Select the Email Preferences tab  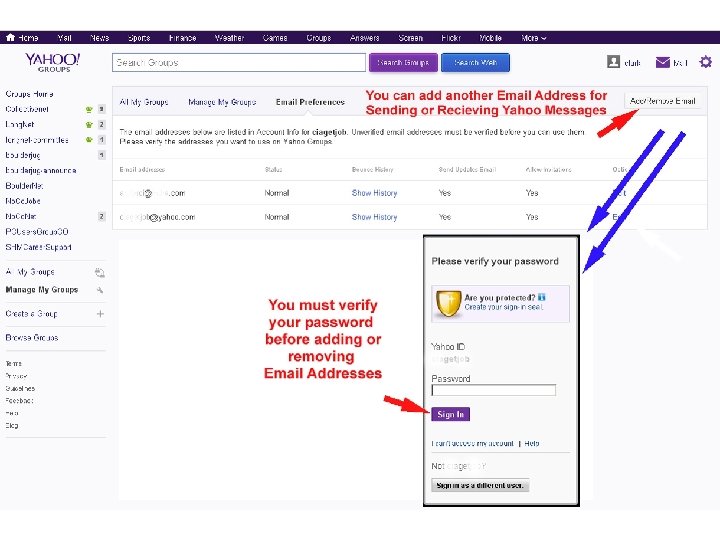(x=310, y=102)
